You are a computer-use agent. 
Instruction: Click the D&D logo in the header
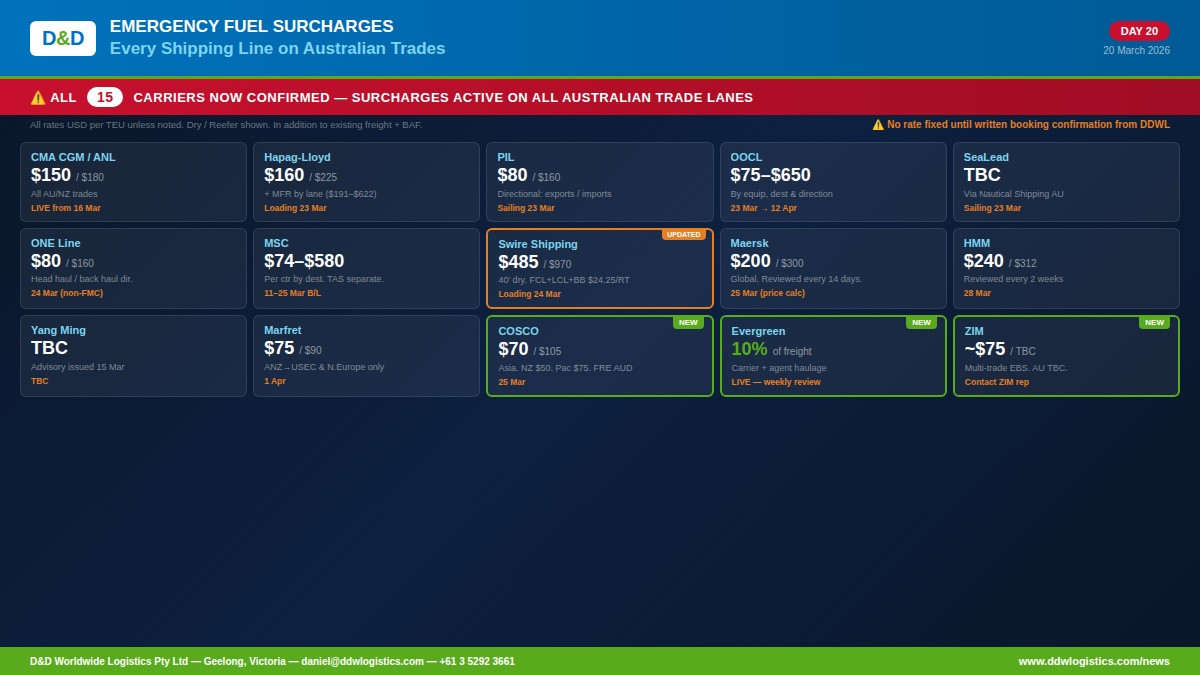pyautogui.click(x=63, y=38)
